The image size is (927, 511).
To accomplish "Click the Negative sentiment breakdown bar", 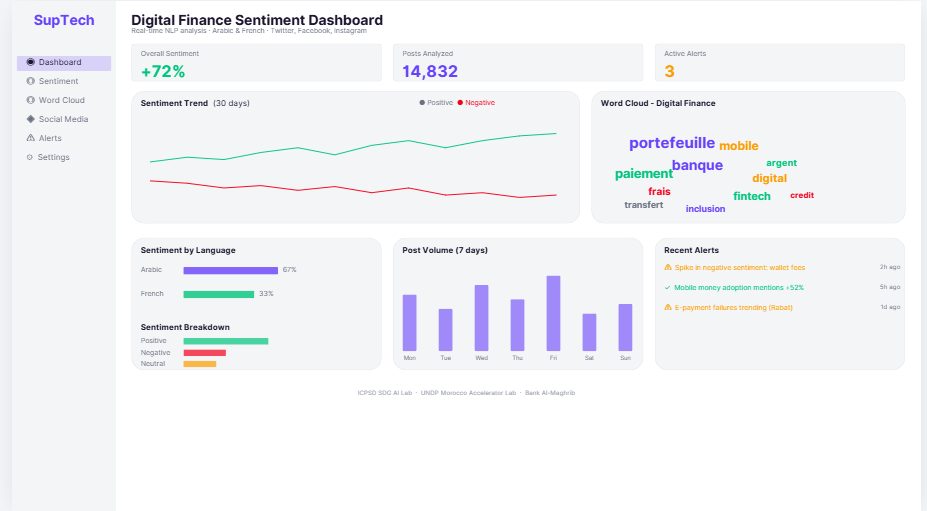I will 205,353.
